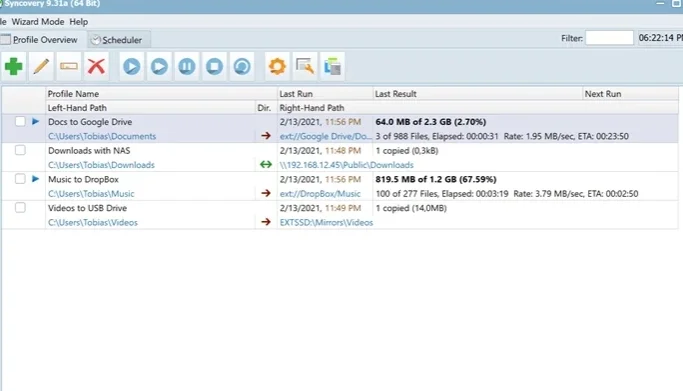Open program settings gear icon

click(x=277, y=67)
